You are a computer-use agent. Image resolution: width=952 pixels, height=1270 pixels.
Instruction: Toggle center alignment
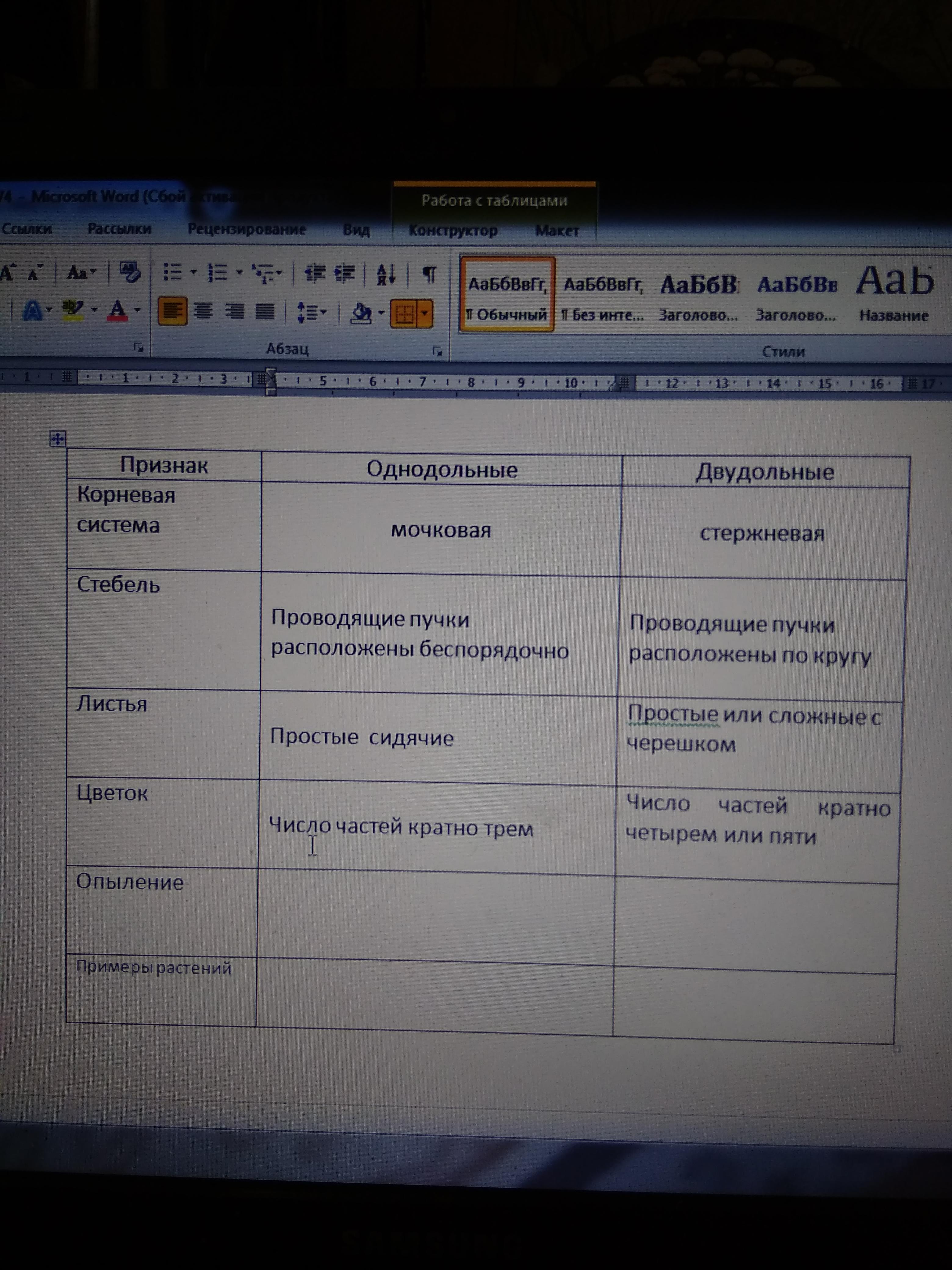[x=203, y=311]
